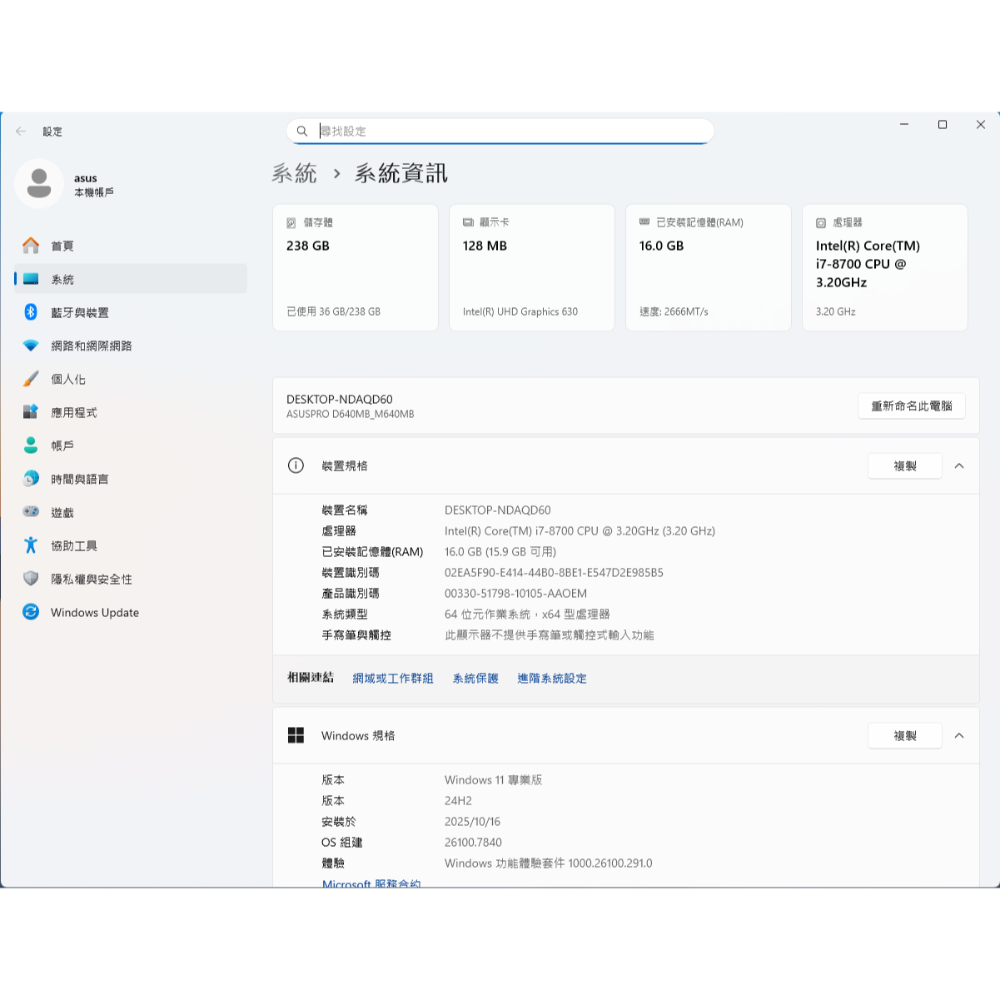Collapse the Windows 規格 section chevron

pyautogui.click(x=959, y=736)
